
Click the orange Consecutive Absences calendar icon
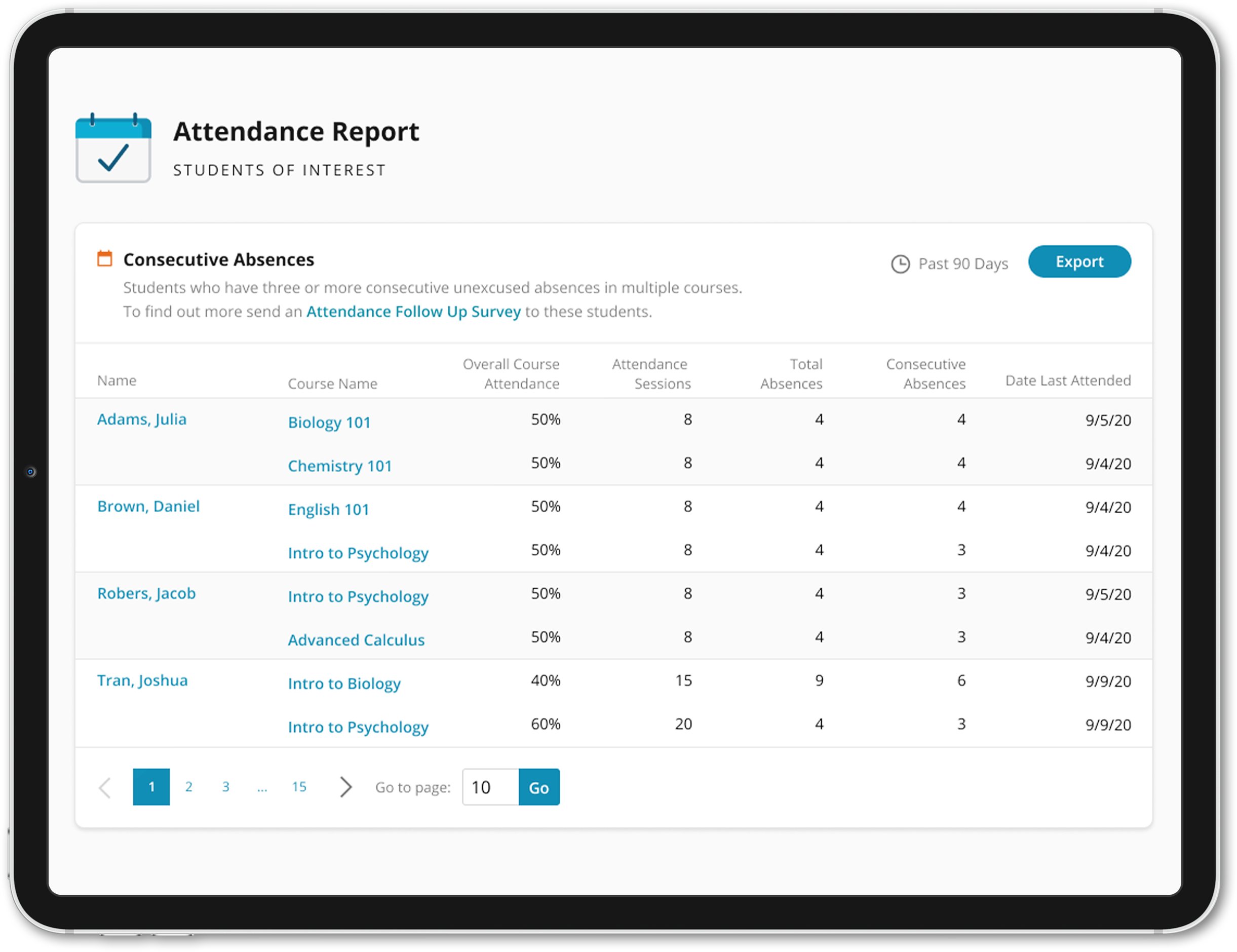pos(105,258)
